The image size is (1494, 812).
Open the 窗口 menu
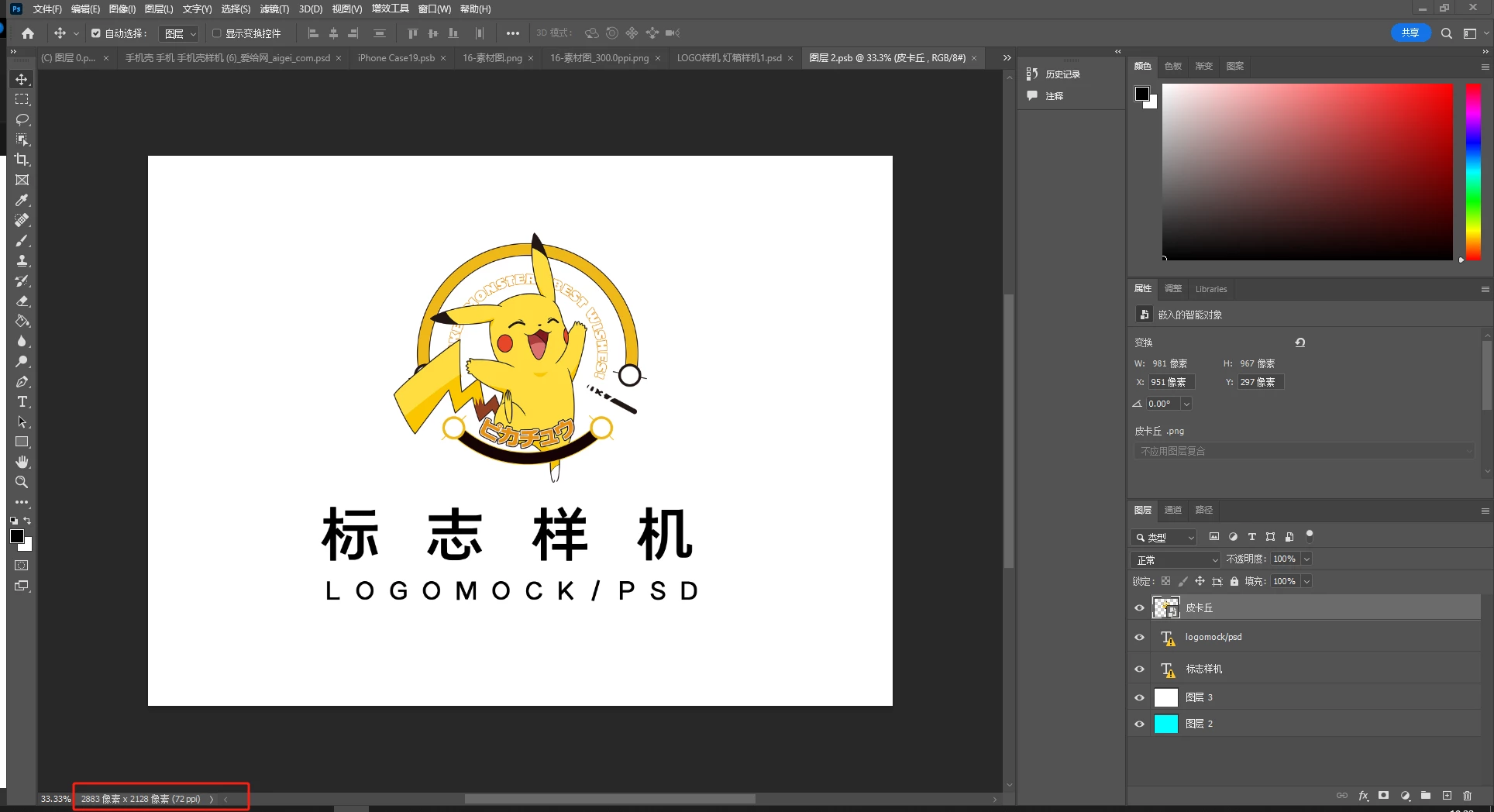(434, 9)
